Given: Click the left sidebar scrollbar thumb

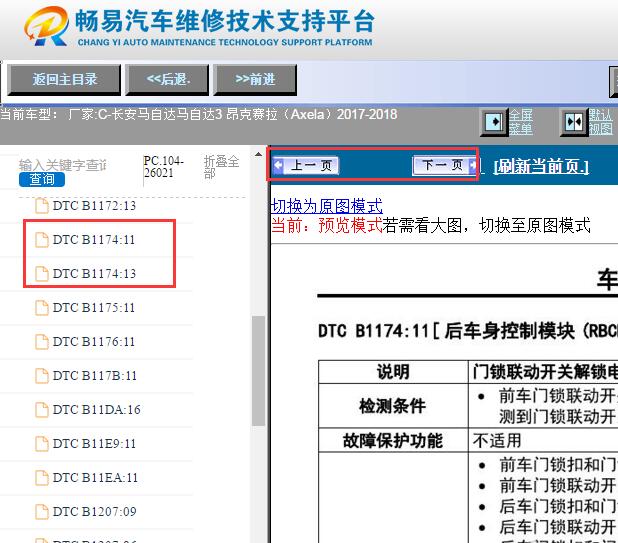Looking at the screenshot, I should coord(258,370).
